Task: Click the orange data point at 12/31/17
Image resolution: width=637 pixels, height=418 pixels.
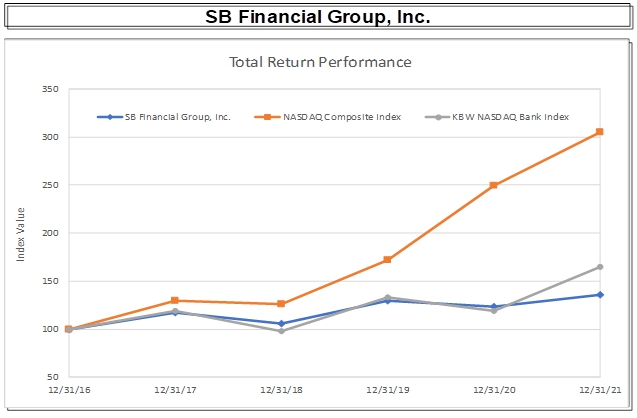Action: (175, 300)
